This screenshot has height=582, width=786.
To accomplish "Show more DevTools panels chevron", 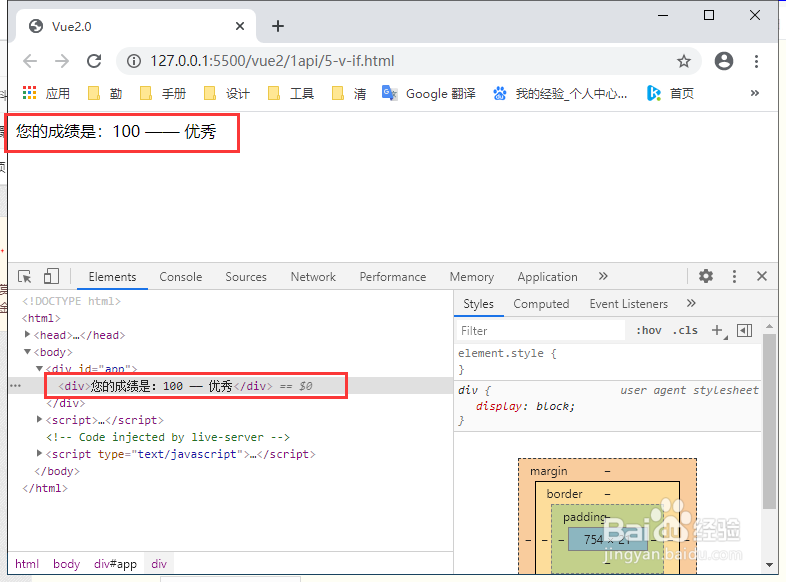I will pos(603,276).
